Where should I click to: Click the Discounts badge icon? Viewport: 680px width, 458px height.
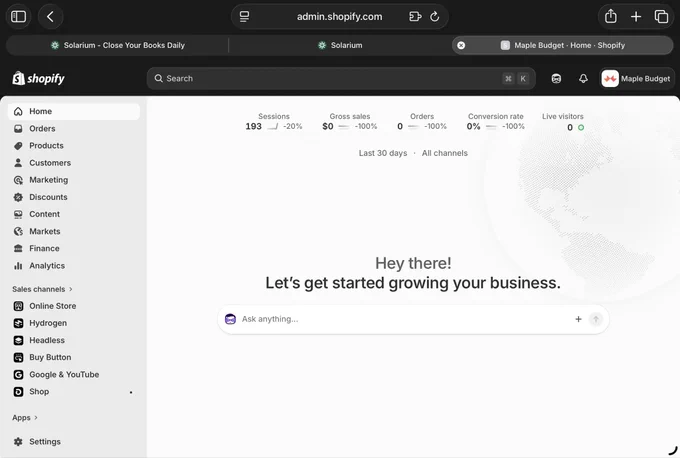pyautogui.click(x=18, y=197)
